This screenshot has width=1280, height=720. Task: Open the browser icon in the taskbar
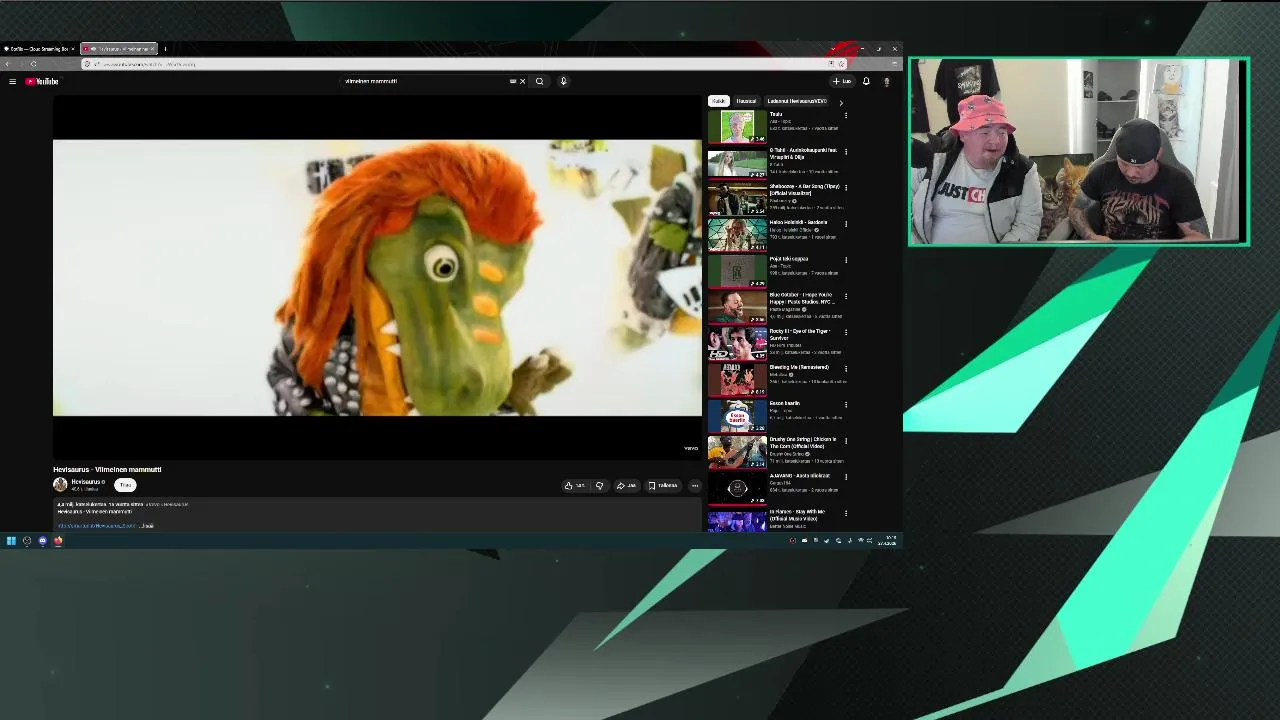[58, 540]
